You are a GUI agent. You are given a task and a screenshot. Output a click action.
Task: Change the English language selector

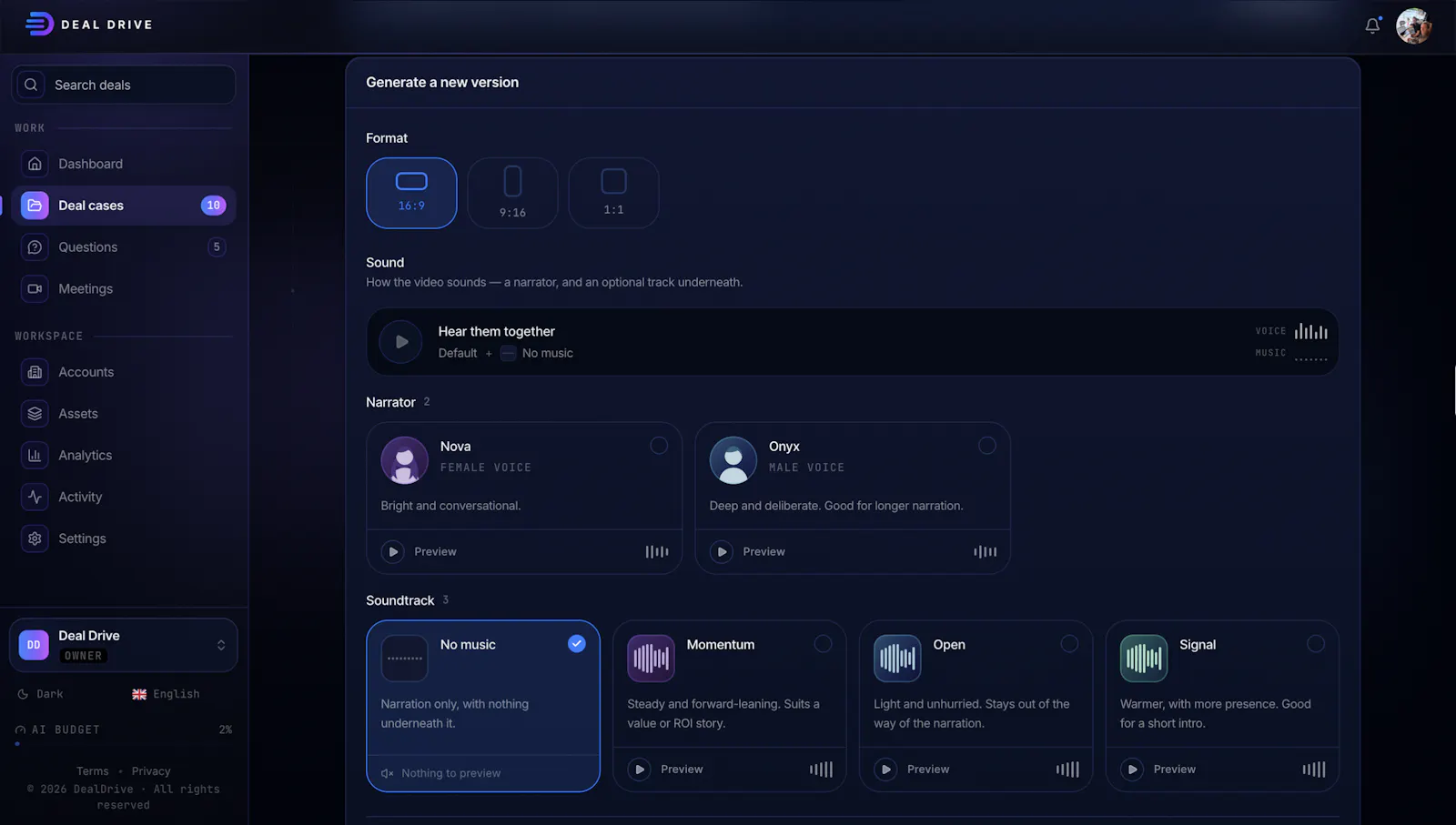click(x=166, y=694)
